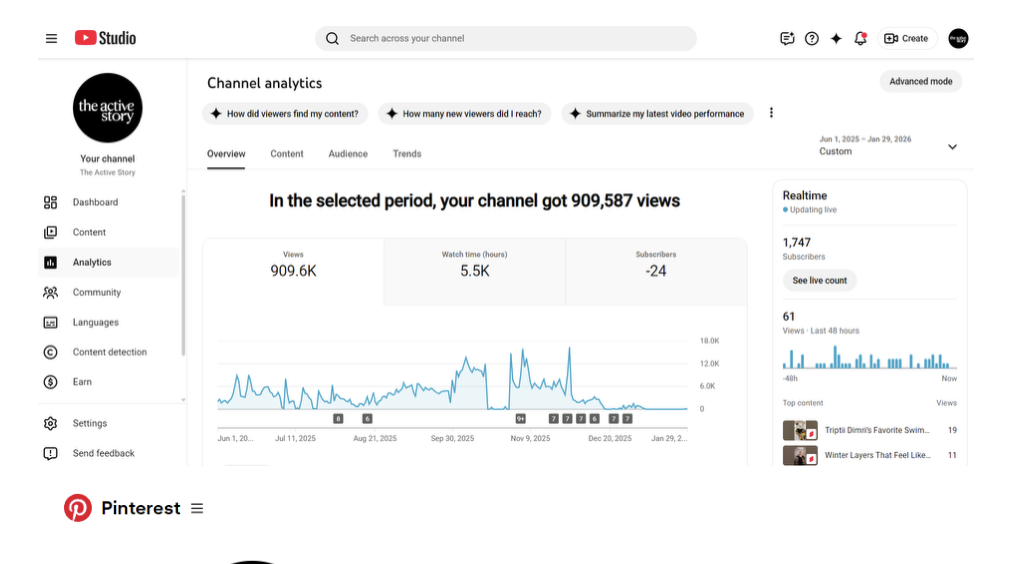
Task: Open Dashboard in the sidebar
Action: [108, 202]
